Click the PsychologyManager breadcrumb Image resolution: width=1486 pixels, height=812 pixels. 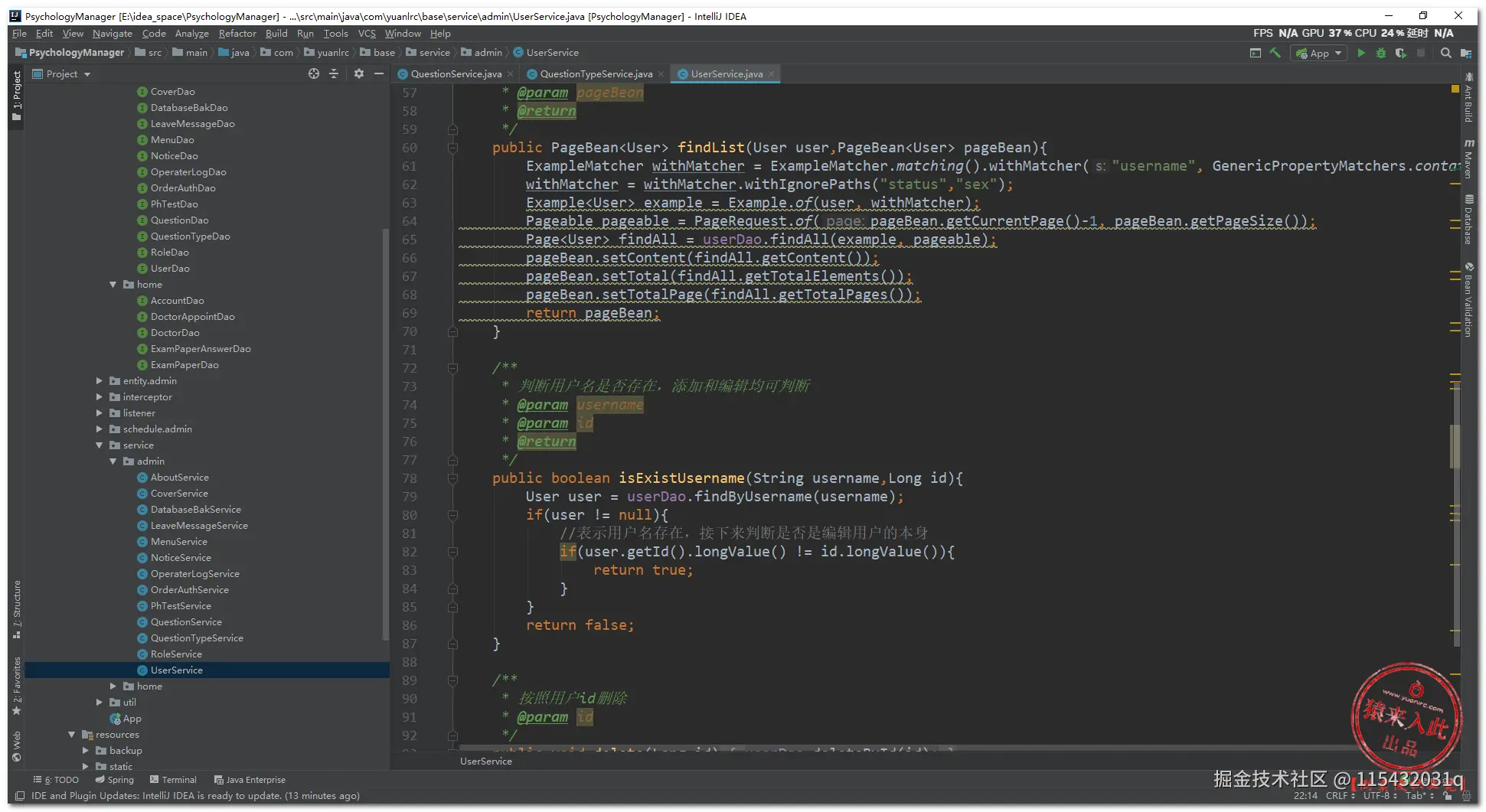70,53
